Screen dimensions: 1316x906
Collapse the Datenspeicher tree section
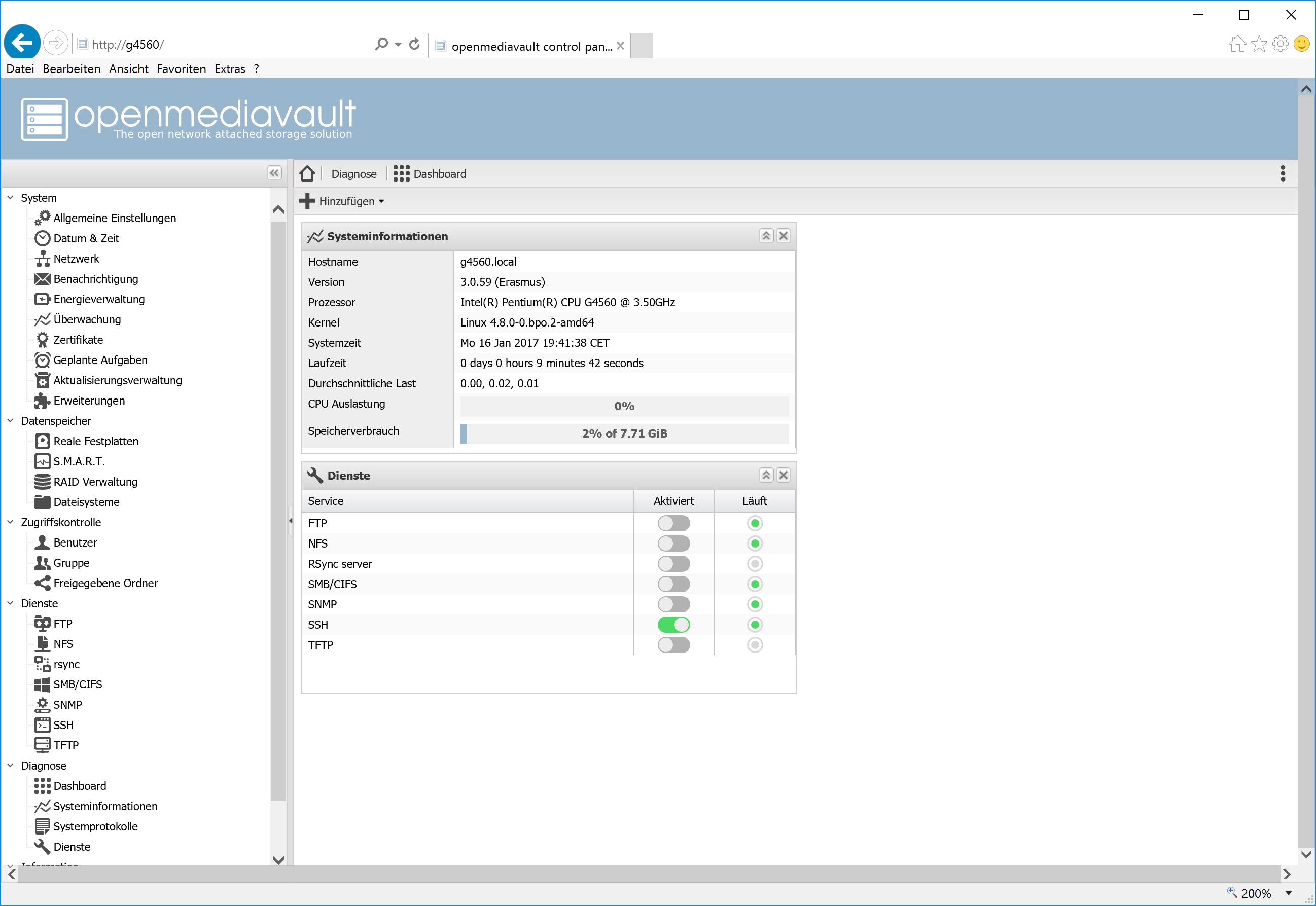pyautogui.click(x=10, y=421)
